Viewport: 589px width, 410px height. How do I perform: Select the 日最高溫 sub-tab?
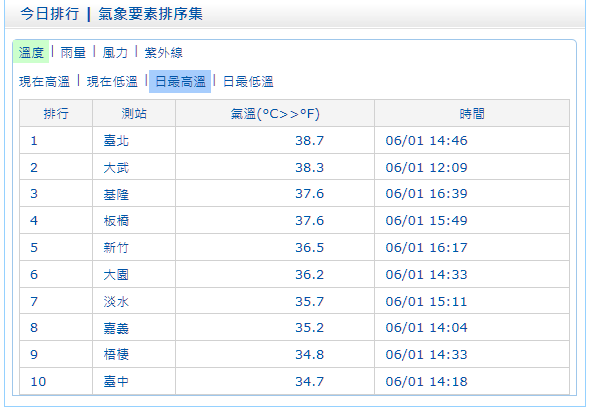(x=180, y=81)
